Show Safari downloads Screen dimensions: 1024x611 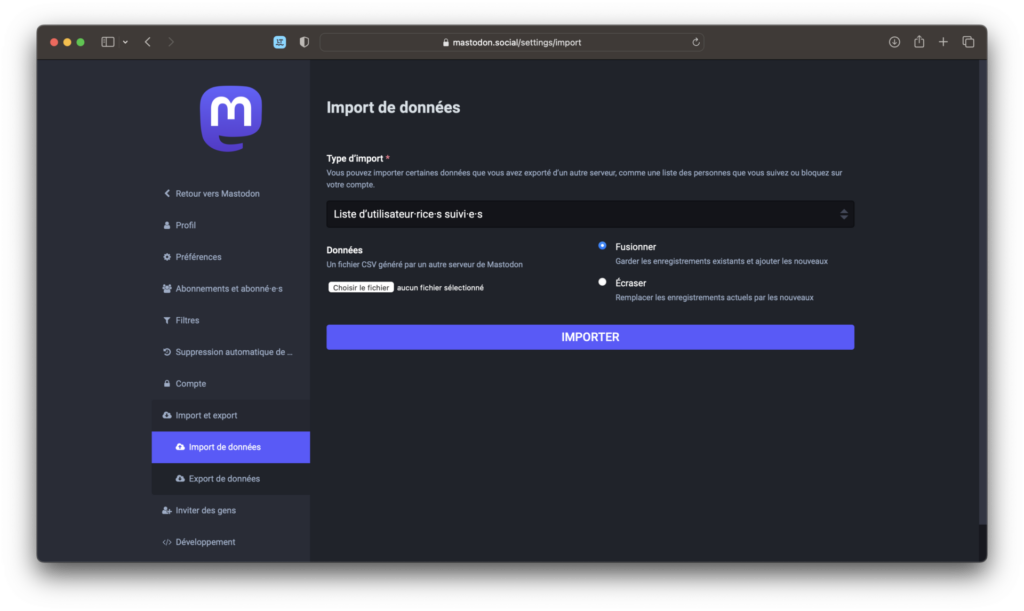(x=894, y=42)
